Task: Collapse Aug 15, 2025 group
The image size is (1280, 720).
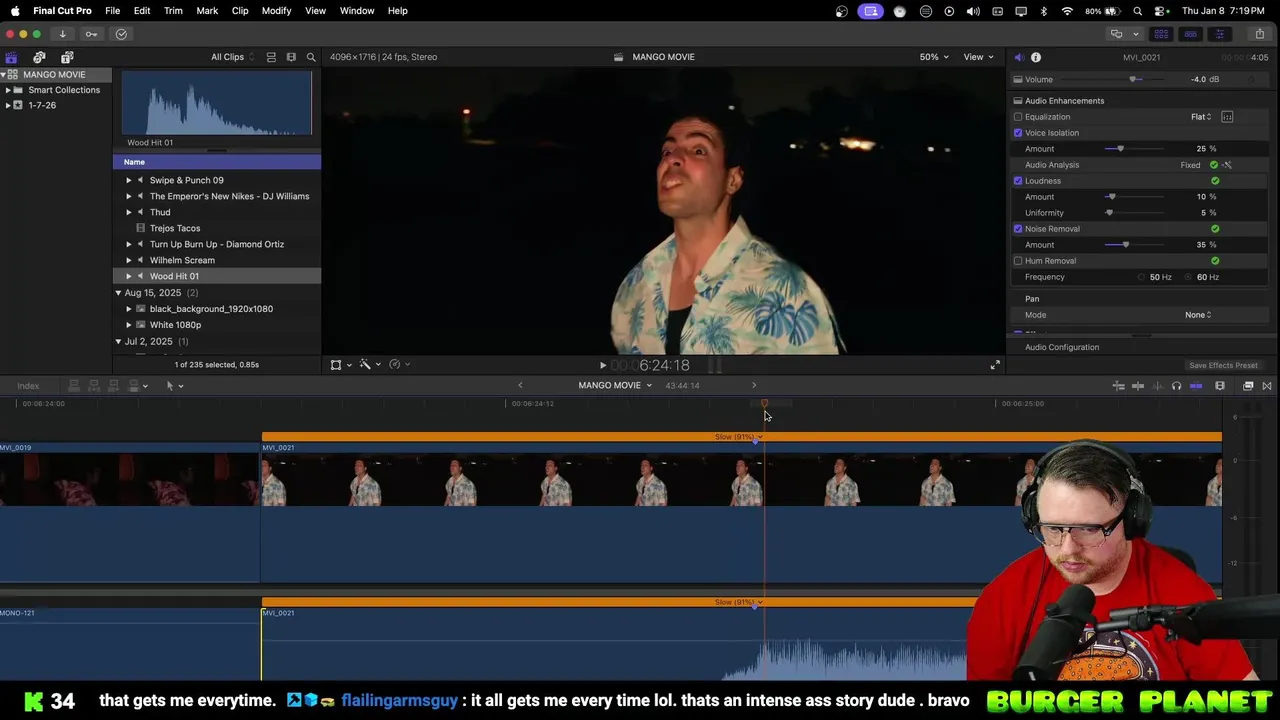Action: coord(118,293)
